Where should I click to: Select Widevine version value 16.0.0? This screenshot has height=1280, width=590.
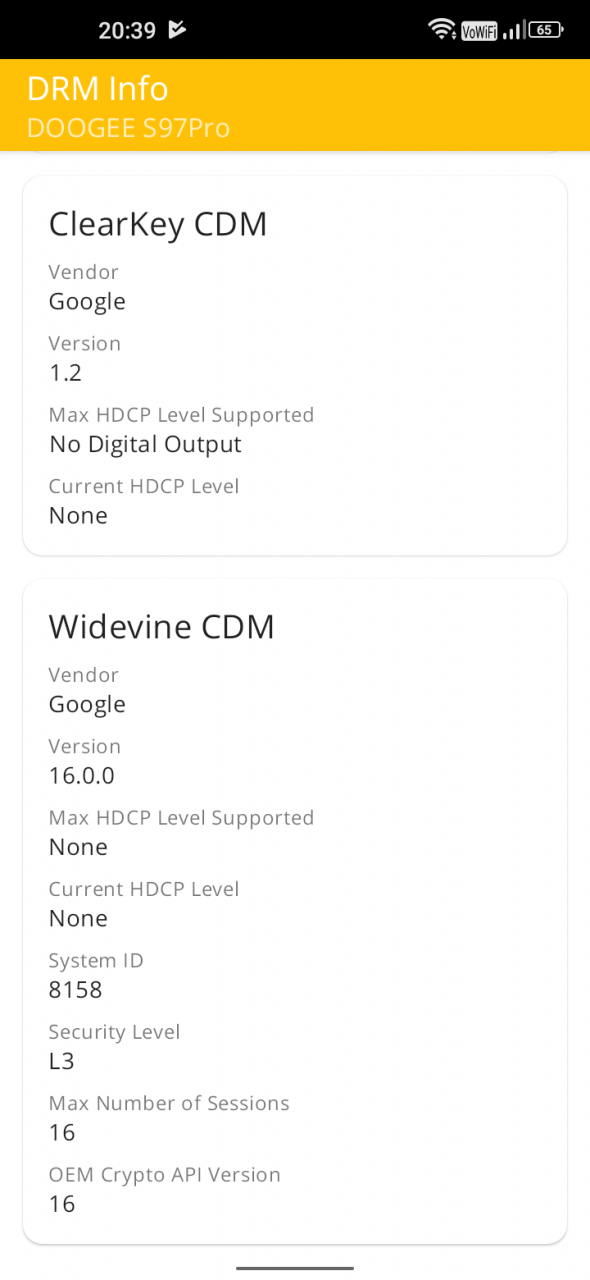[x=82, y=776]
